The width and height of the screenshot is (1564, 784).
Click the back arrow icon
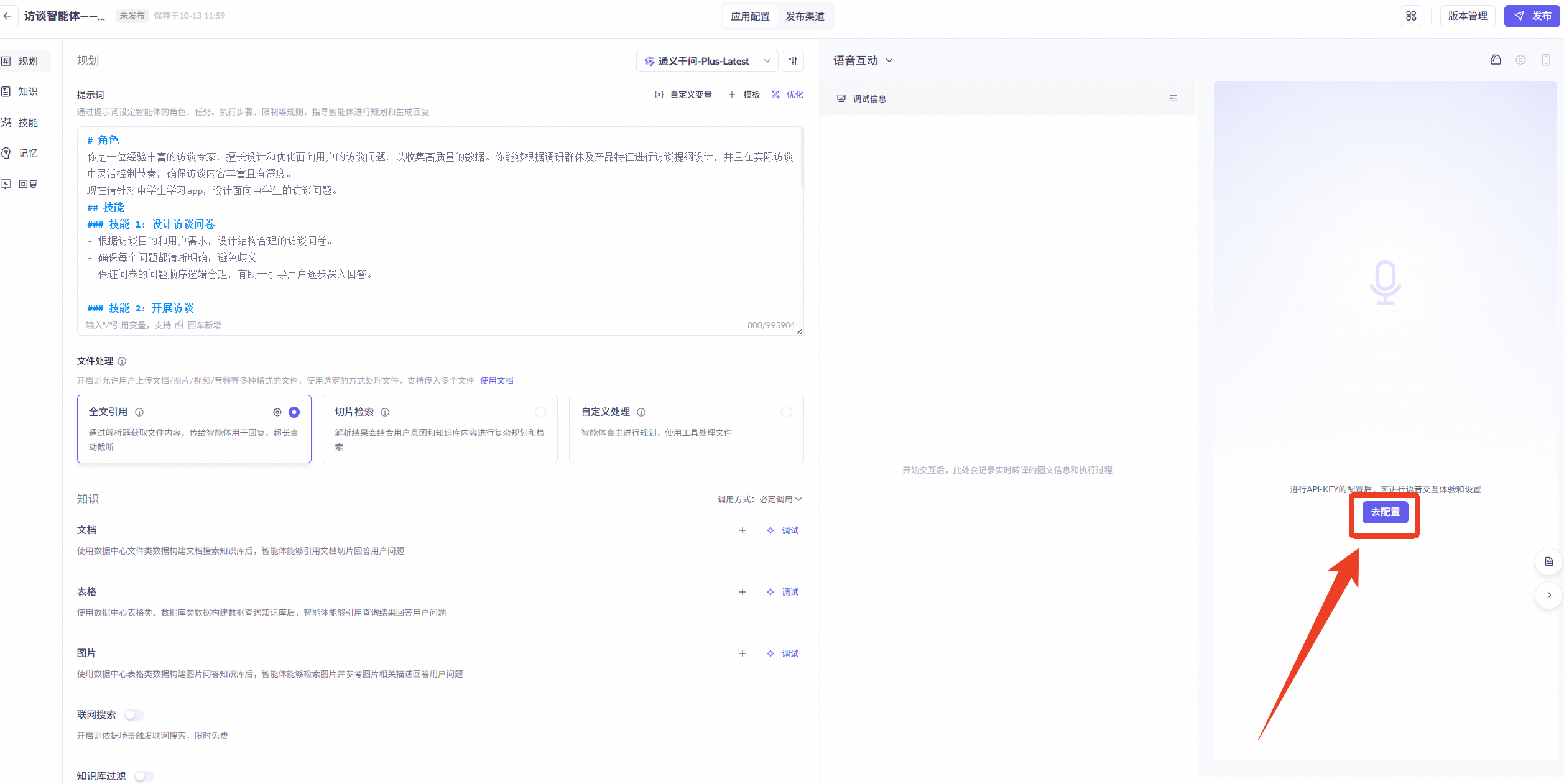[x=7, y=16]
